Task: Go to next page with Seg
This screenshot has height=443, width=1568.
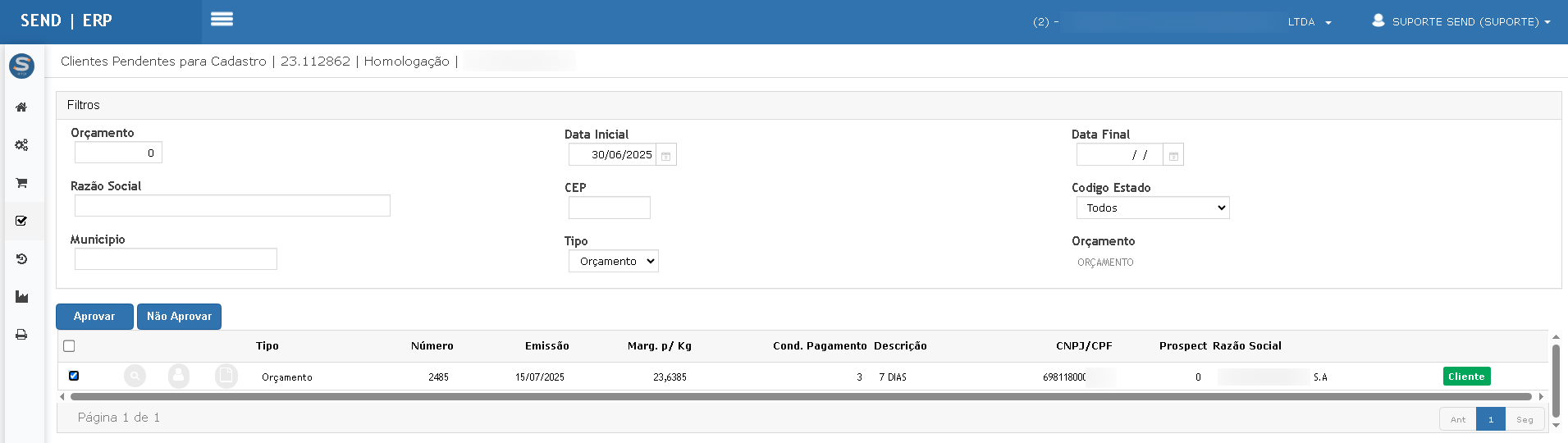Action: coord(1525,419)
